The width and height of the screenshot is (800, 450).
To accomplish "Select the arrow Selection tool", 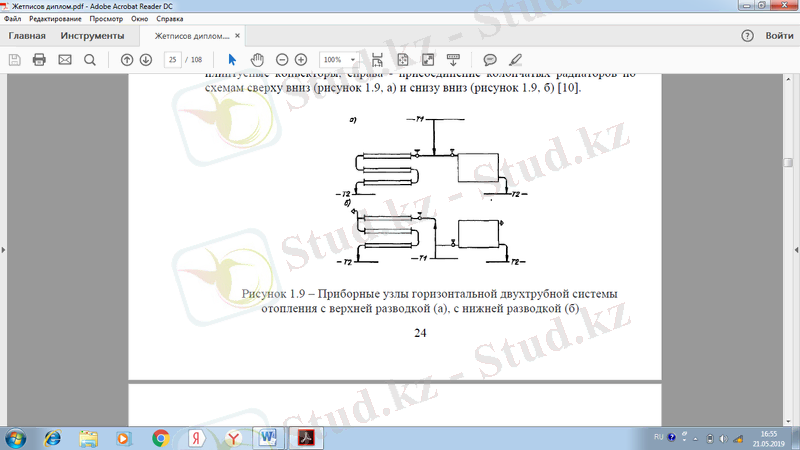I will pos(232,60).
